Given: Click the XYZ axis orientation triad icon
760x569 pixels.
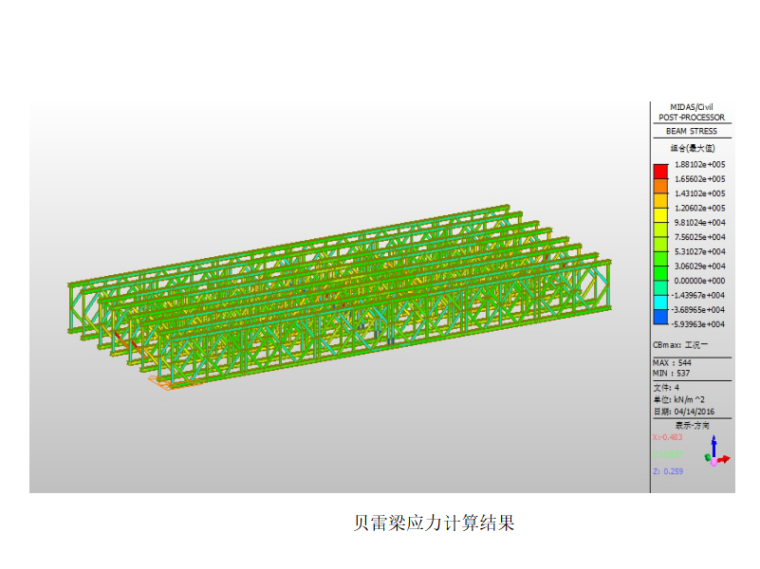Looking at the screenshot, I should (715, 453).
